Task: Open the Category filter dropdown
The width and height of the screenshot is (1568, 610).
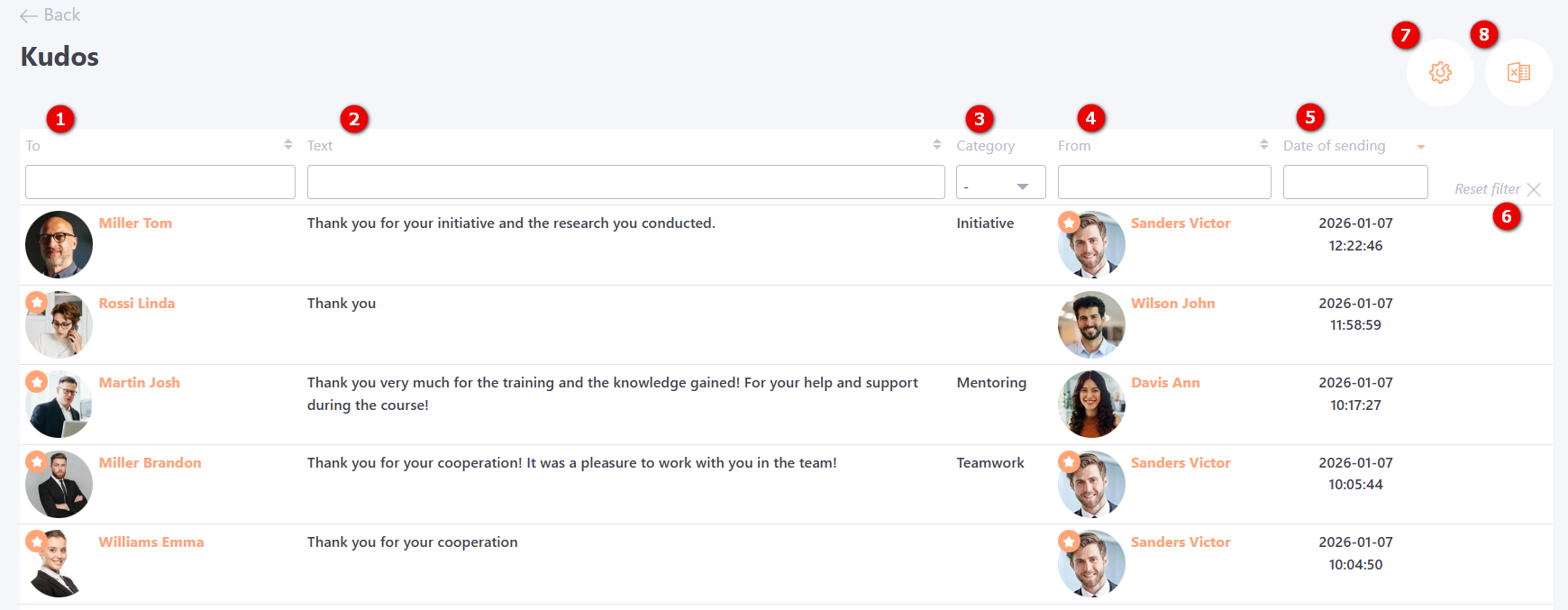Action: [1000, 183]
